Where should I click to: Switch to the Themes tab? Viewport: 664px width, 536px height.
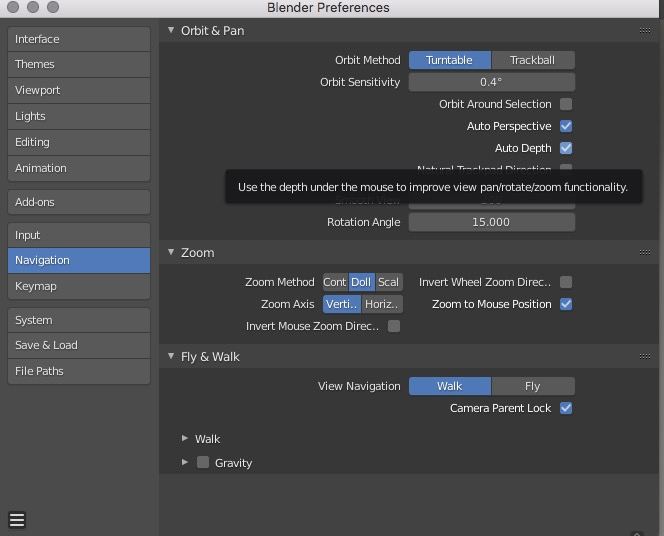tap(79, 64)
